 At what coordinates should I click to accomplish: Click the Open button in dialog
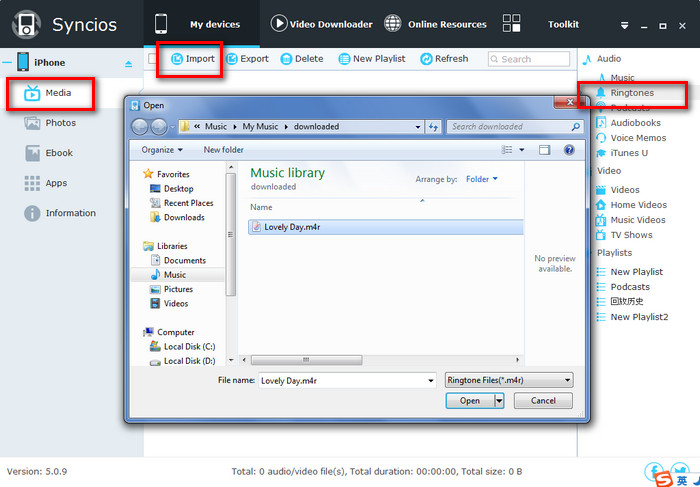click(470, 400)
